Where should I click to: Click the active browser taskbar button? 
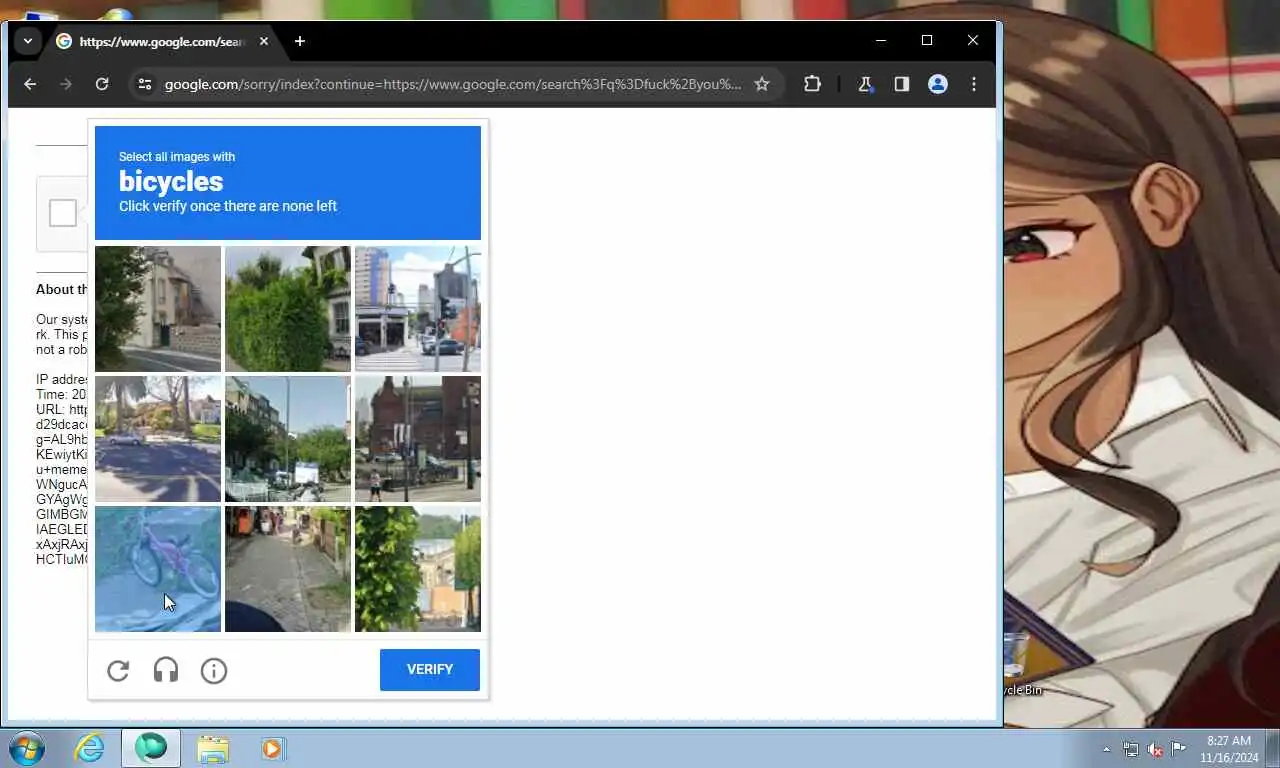(151, 748)
